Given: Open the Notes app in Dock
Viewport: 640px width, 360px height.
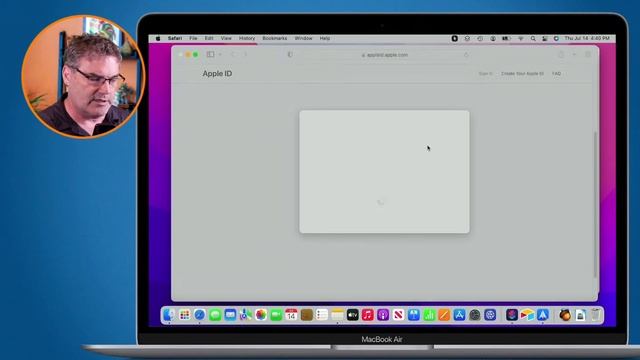Looking at the screenshot, I should [337, 315].
